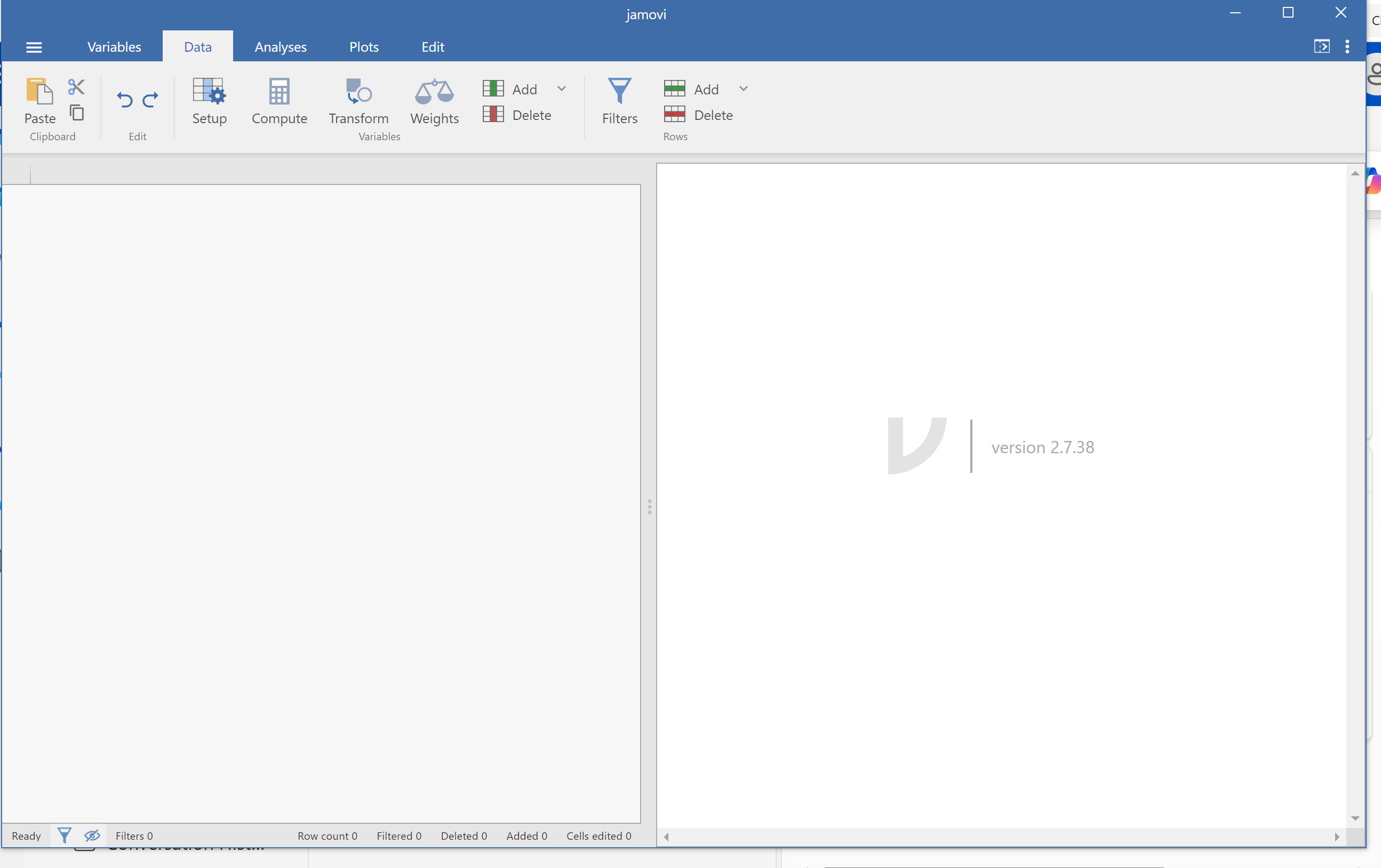This screenshot has height=868, width=1381.
Task: Open the jamovi hamburger main menu
Action: 34,47
